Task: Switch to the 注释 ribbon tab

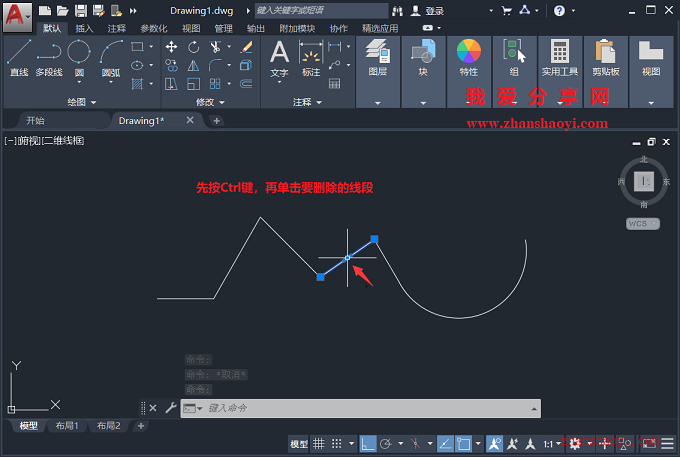Action: coord(117,29)
